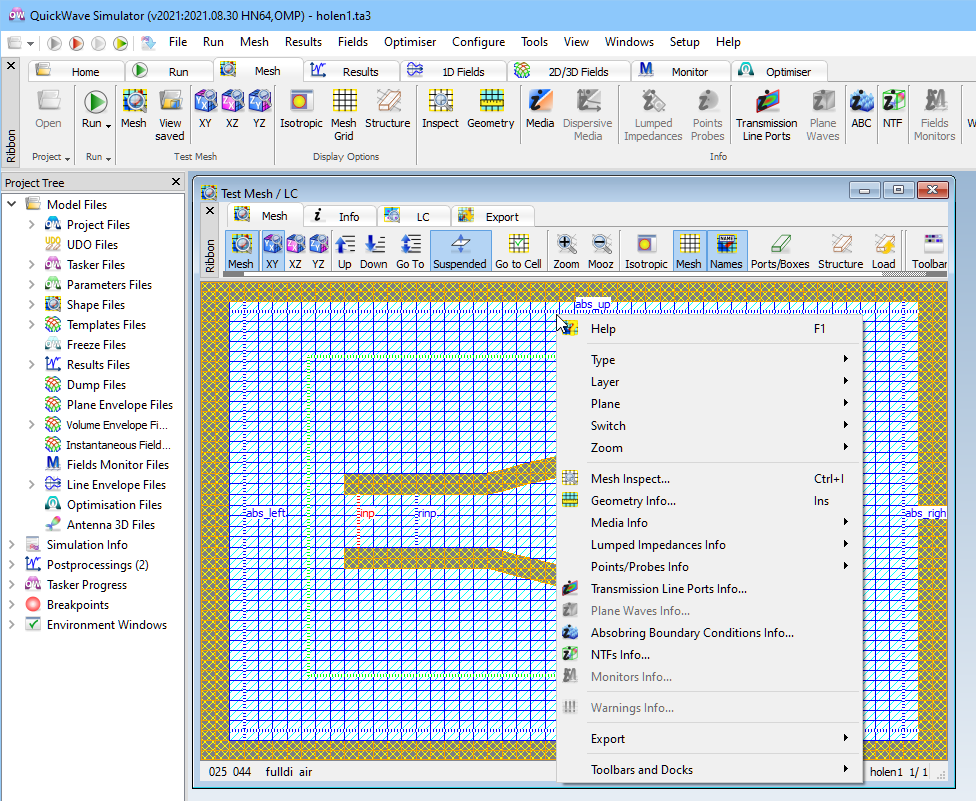The image size is (976, 801).
Task: Toggle Mesh display in Test Mesh window ribbon
Action: (x=689, y=251)
